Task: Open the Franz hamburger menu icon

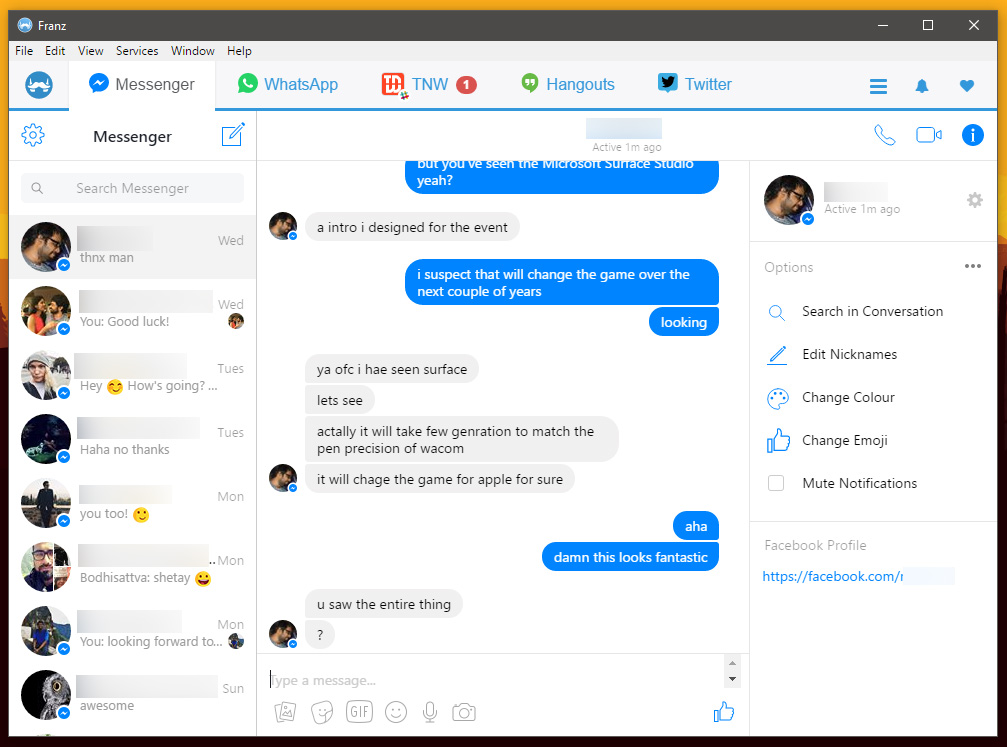Action: 878,86
